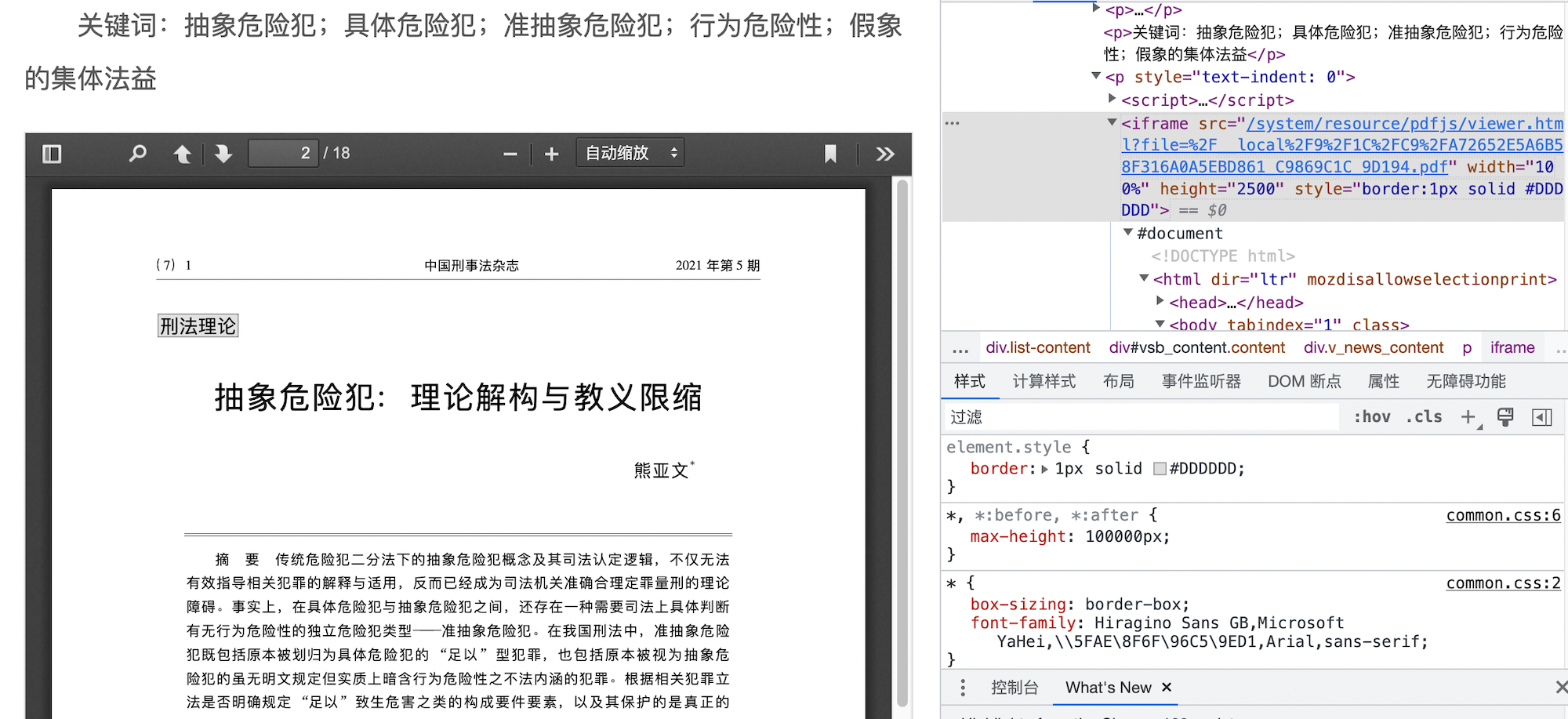Select the What's New drawer tab

pos(1108,688)
